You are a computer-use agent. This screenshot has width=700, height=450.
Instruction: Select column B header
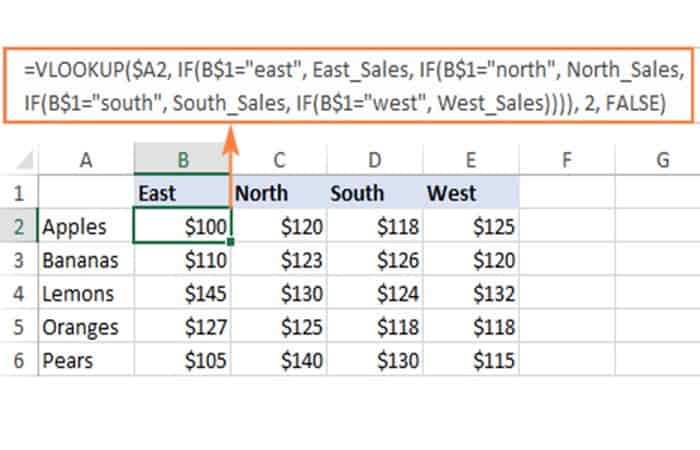[183, 158]
